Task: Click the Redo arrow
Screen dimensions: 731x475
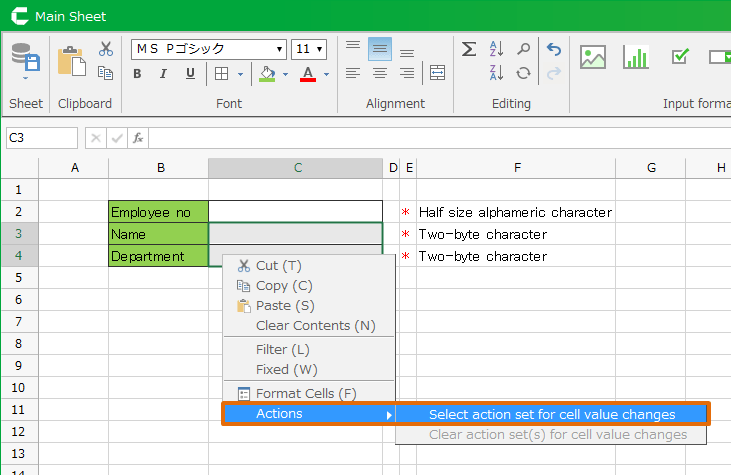Action: tap(554, 73)
